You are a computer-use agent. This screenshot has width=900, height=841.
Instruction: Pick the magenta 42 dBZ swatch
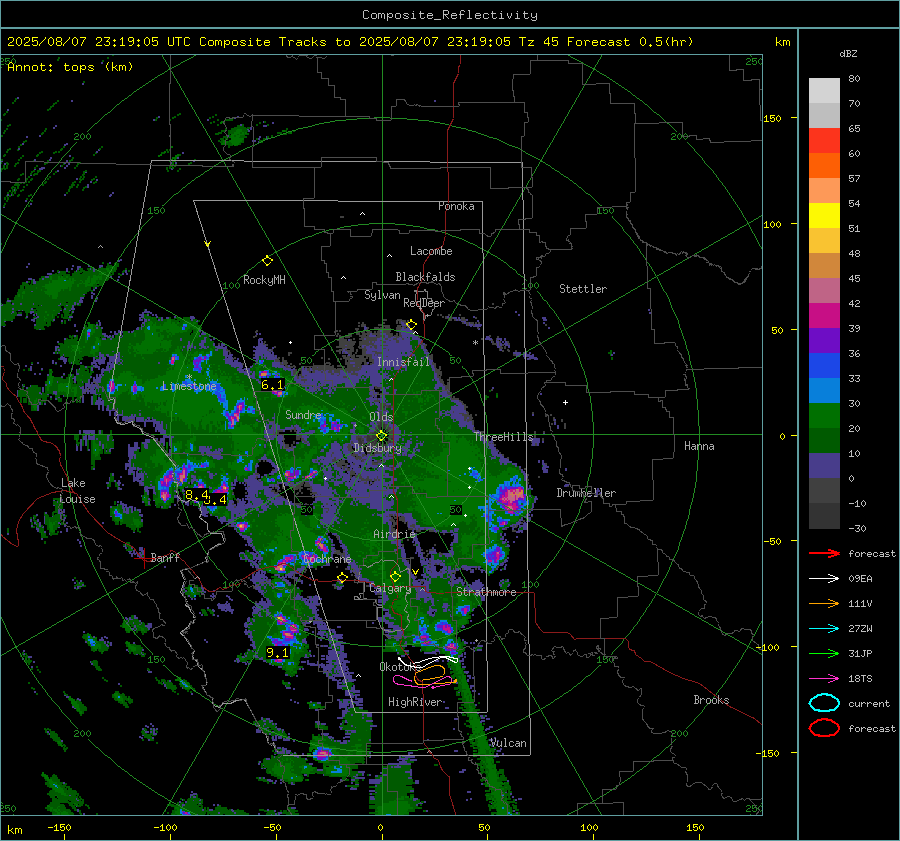pyautogui.click(x=824, y=315)
